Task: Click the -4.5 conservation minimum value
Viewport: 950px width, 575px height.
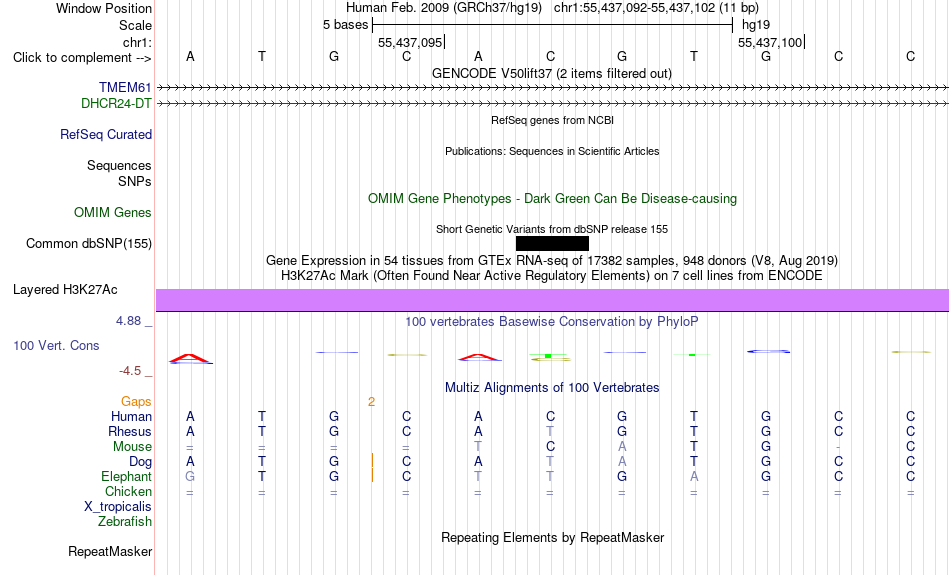Action: point(130,371)
